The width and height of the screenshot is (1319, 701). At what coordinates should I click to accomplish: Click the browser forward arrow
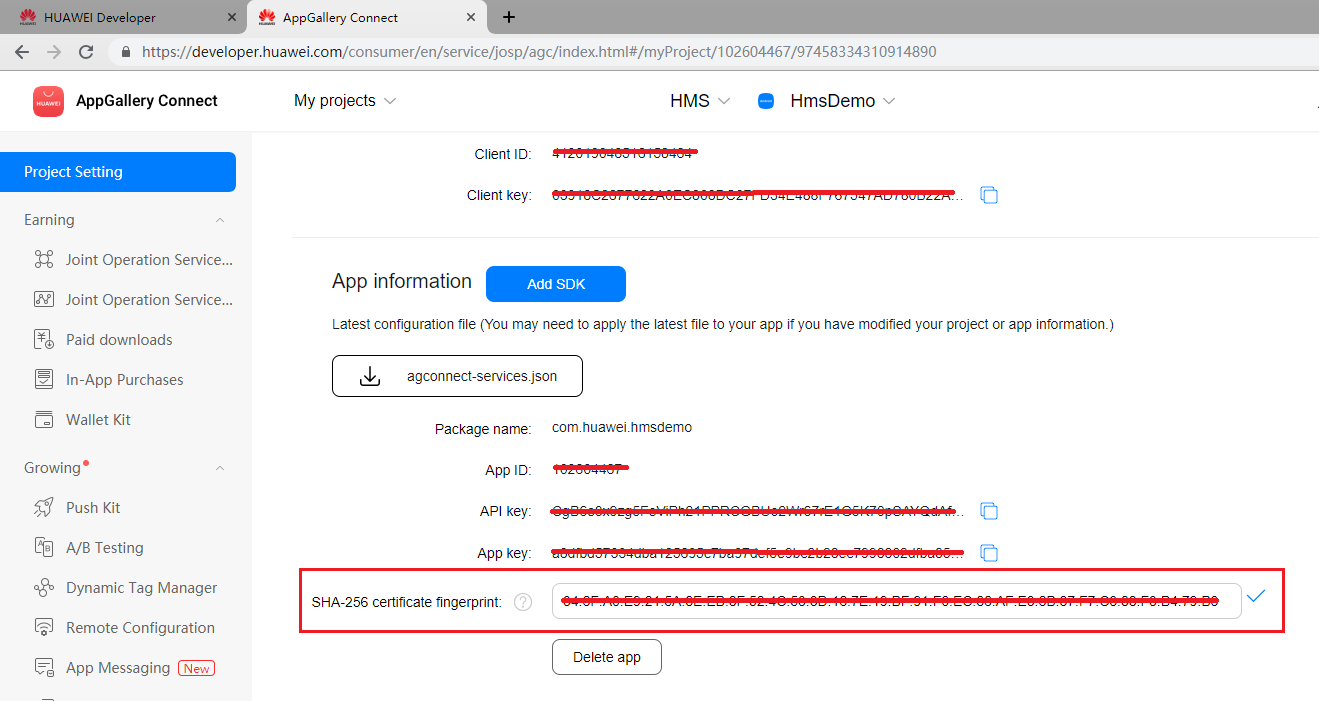[54, 51]
